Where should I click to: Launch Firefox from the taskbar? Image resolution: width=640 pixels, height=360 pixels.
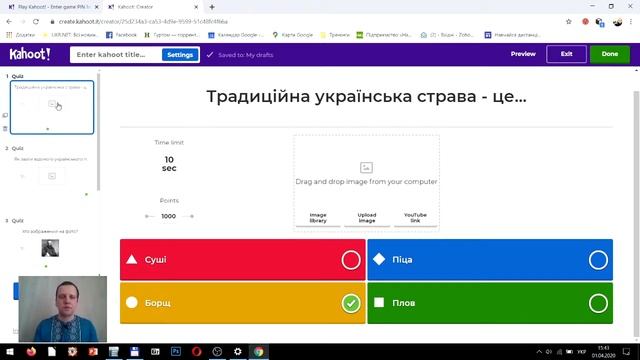31,351
